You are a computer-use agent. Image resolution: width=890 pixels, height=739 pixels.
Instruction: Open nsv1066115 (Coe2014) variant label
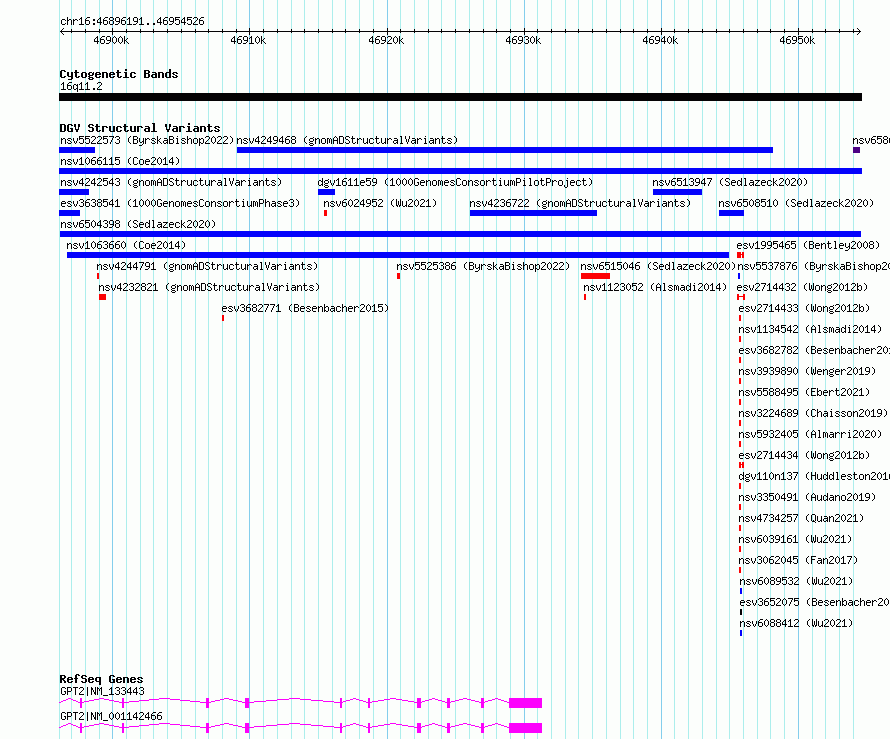point(120,161)
